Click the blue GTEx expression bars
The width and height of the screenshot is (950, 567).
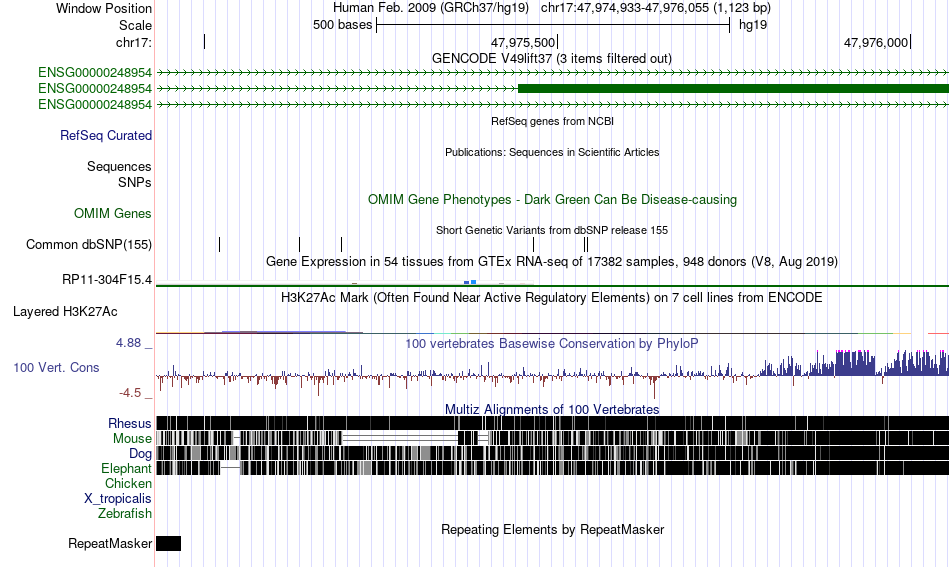tap(470, 282)
